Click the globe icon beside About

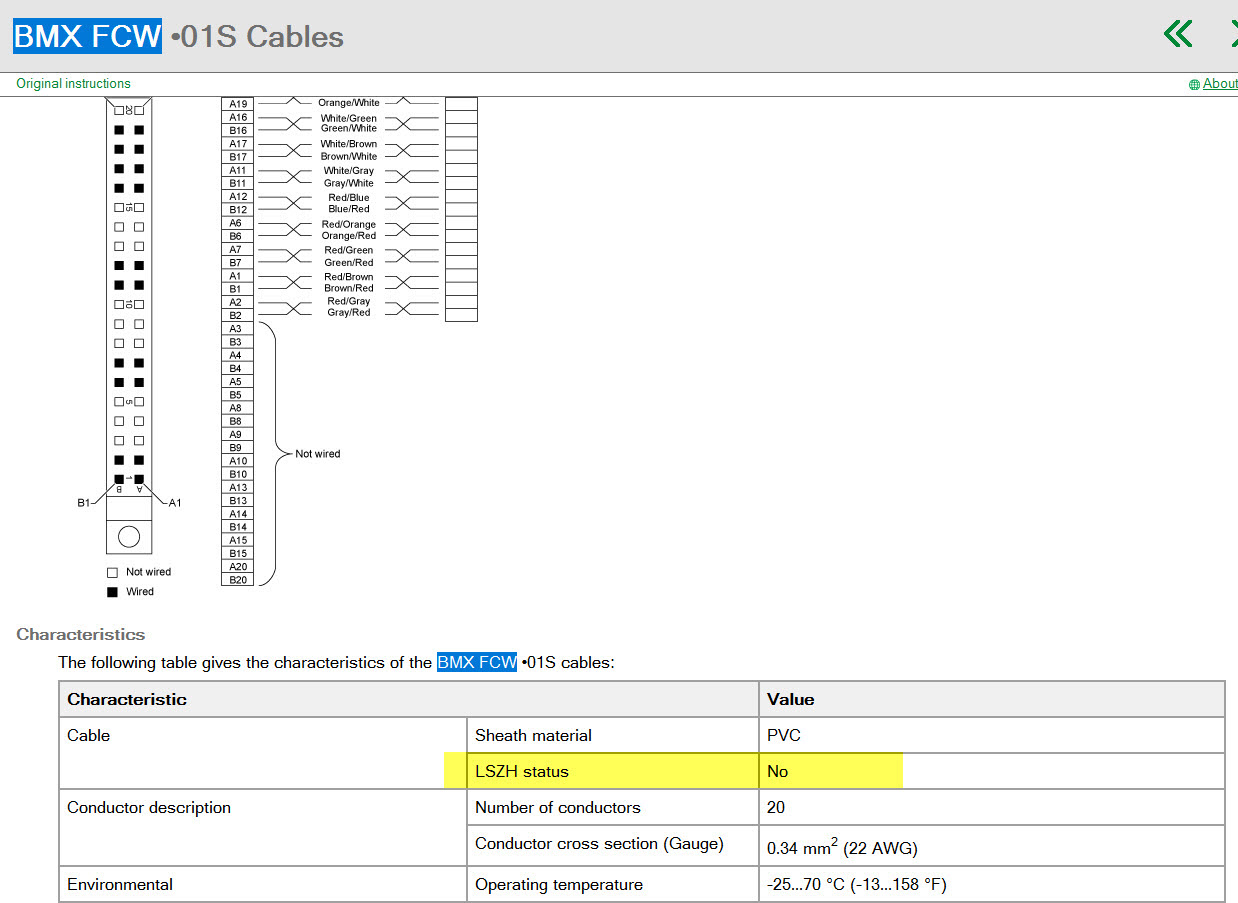1194,85
